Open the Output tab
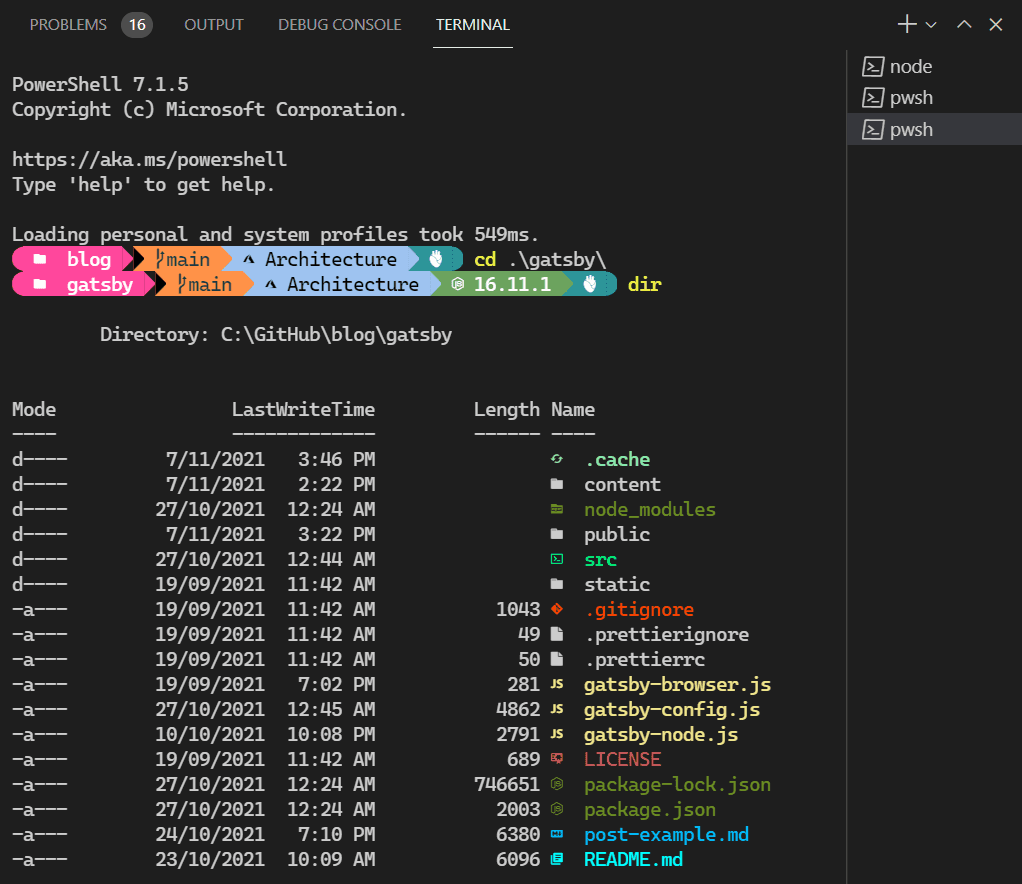The image size is (1022, 884). pos(214,25)
